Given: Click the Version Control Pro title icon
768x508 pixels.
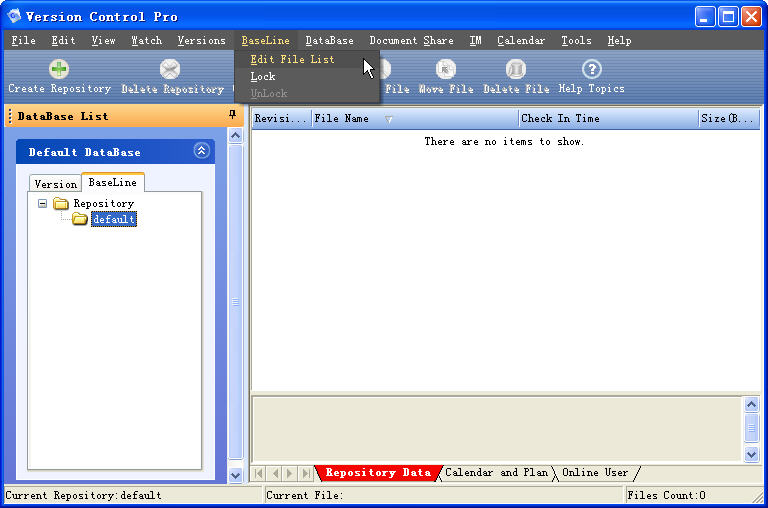Looking at the screenshot, I should (14, 16).
